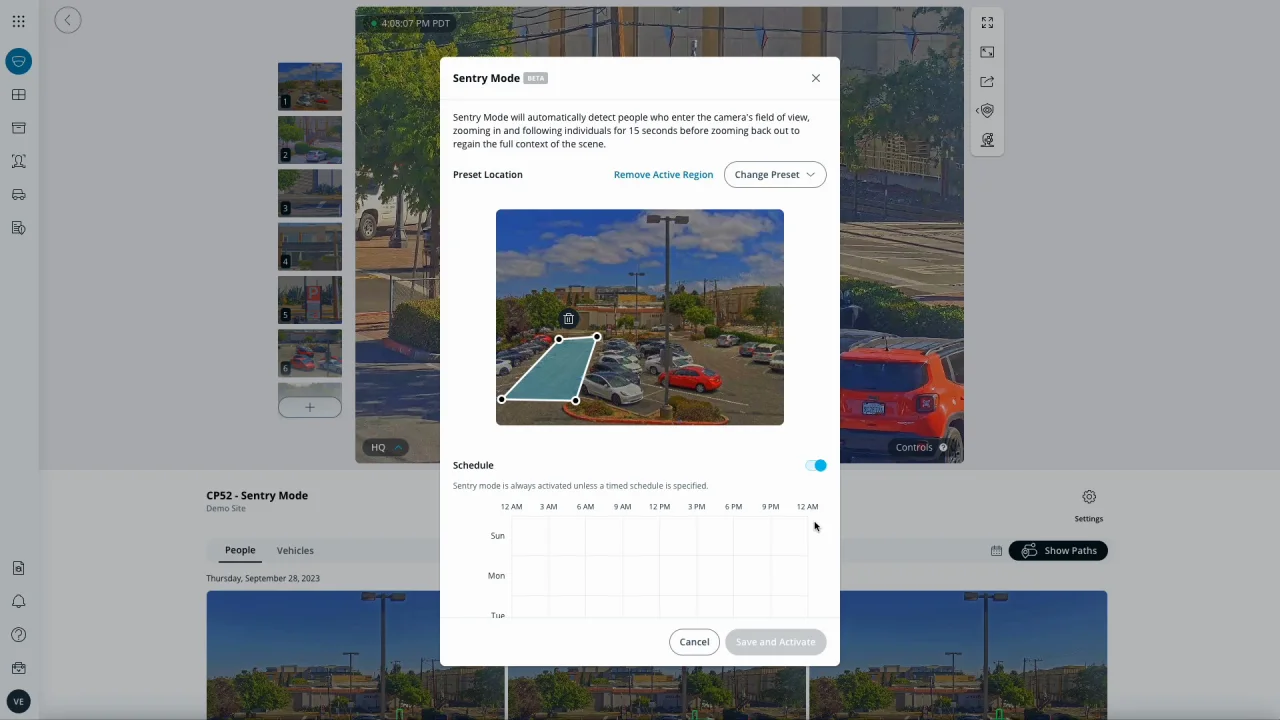Click Thursday, September 28, 2023 date

pos(263,579)
